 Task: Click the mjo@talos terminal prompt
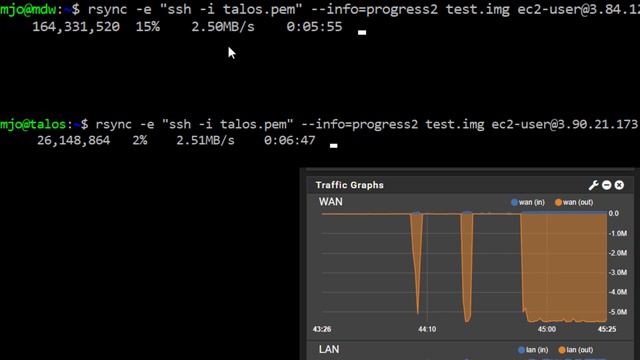(44, 124)
